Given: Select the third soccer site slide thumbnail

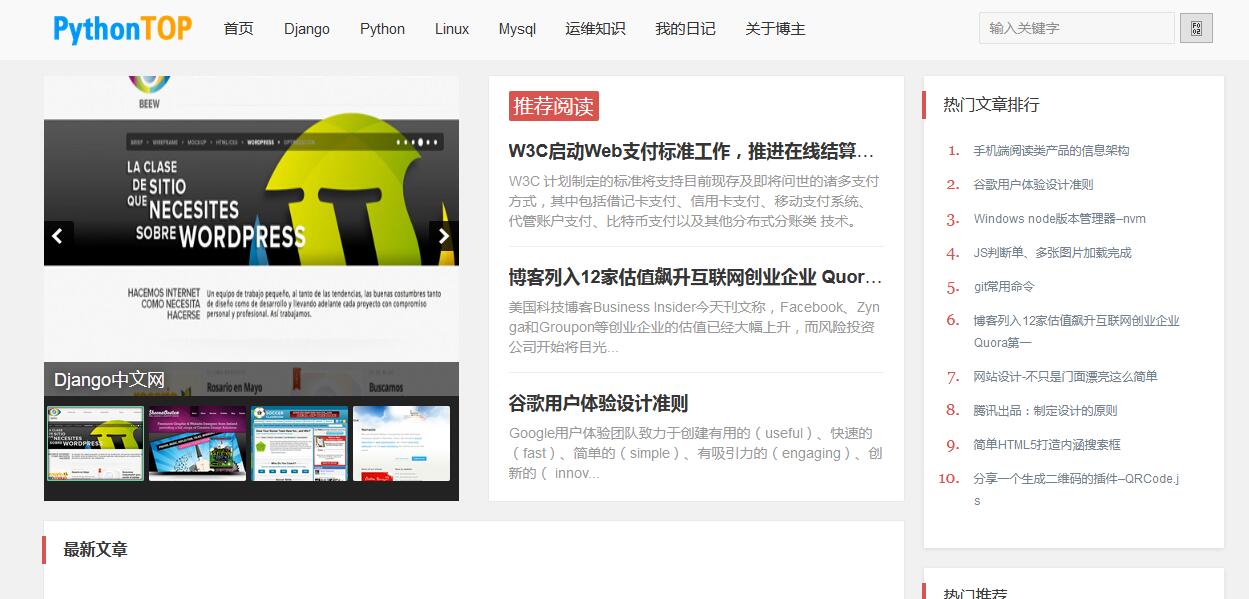Looking at the screenshot, I should 300,443.
